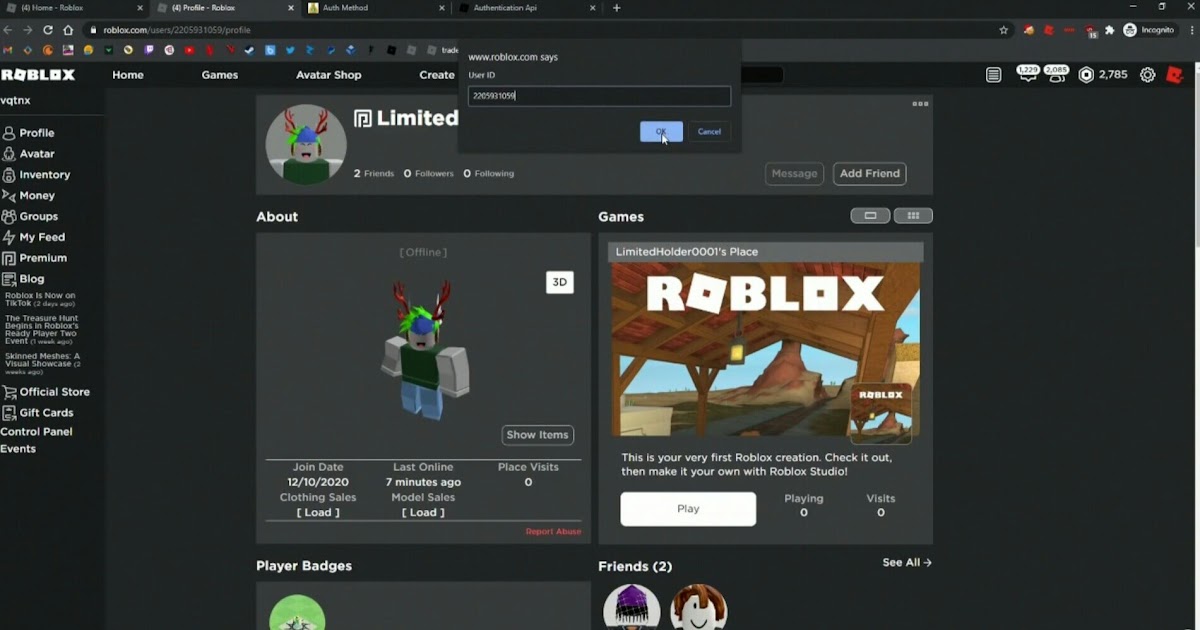Viewport: 1200px width, 630px height.
Task: Switch games to grid view
Action: pyautogui.click(x=913, y=216)
